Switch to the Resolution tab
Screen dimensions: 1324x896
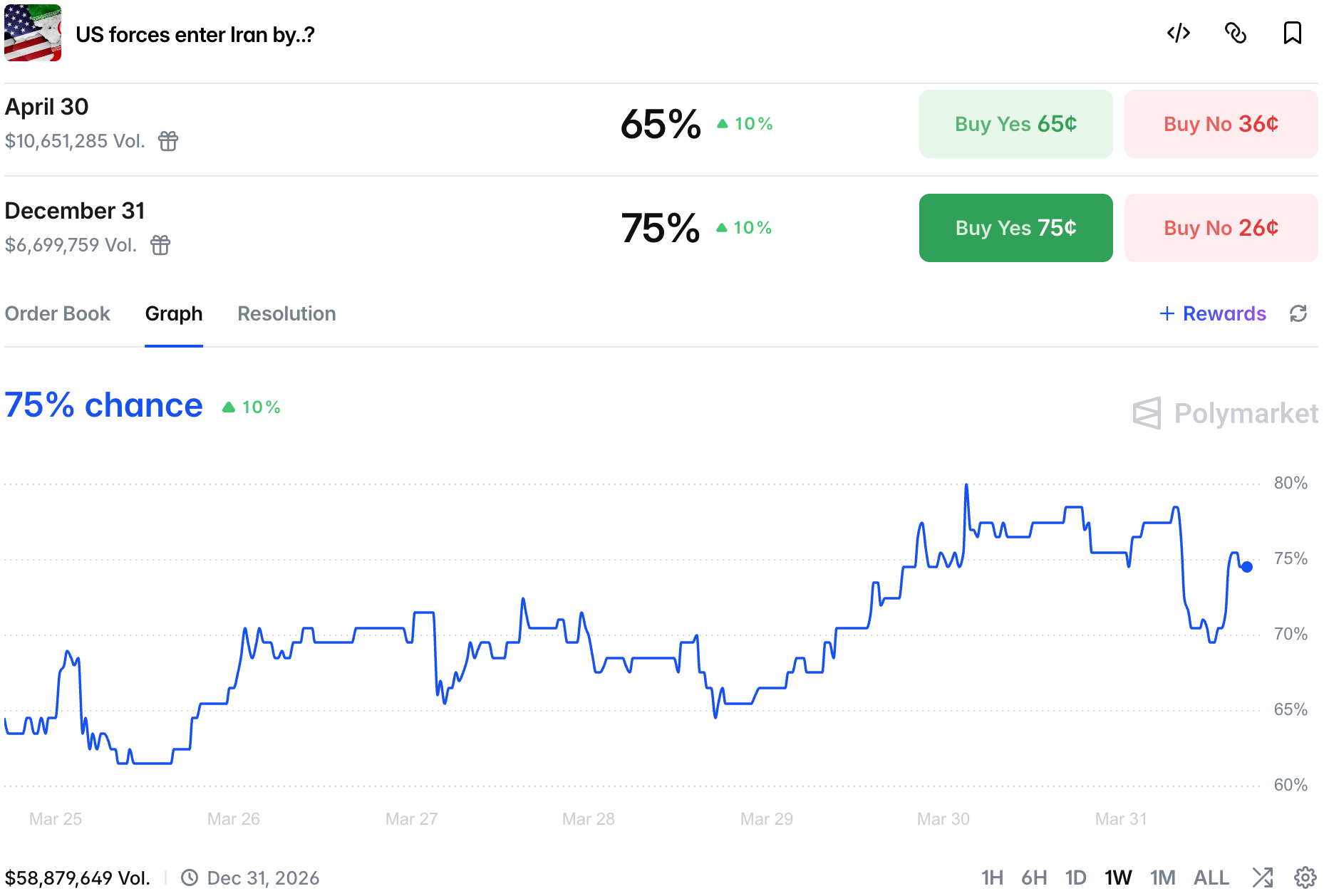(286, 313)
